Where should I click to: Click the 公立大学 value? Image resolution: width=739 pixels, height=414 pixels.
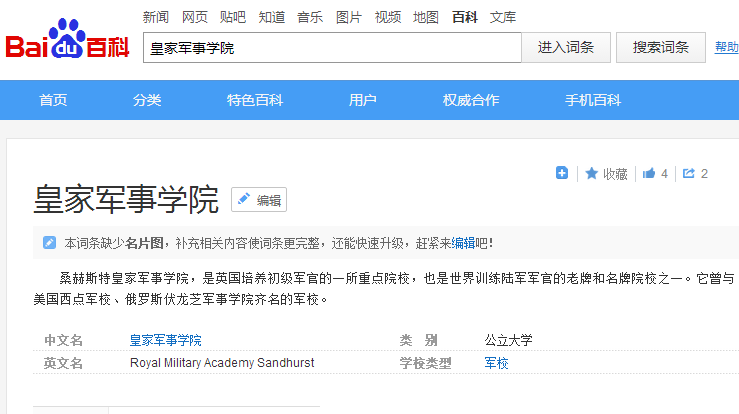[509, 340]
